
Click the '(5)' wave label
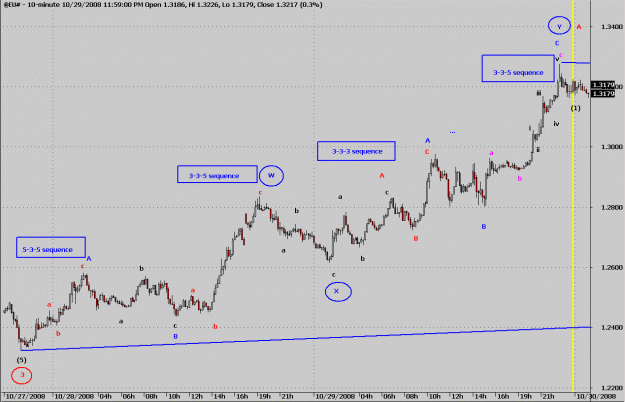click(x=22, y=360)
